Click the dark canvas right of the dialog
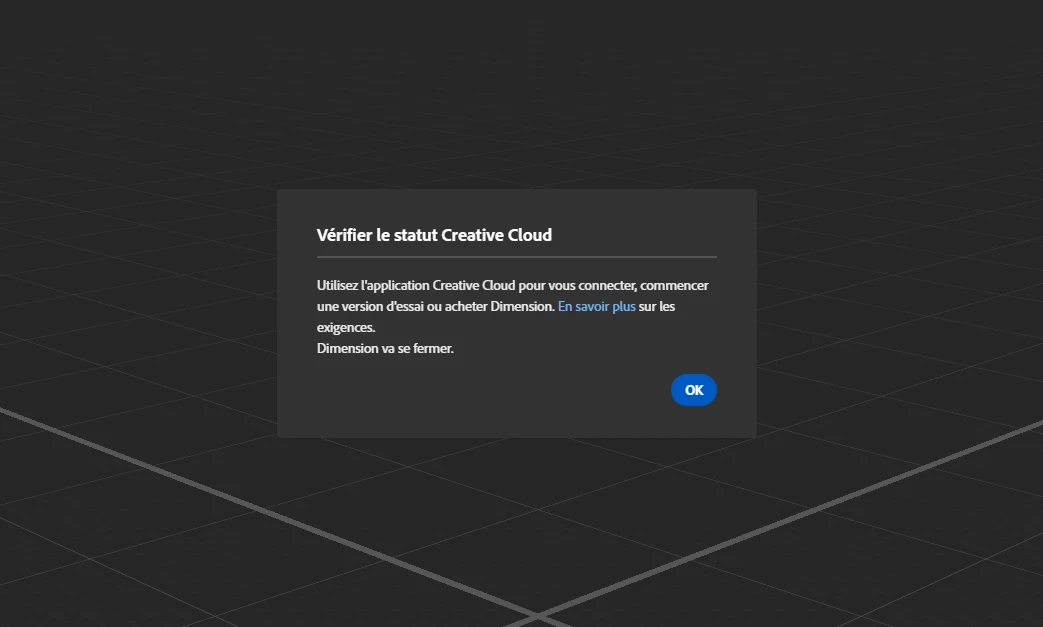This screenshot has height=627, width=1043. [899, 313]
